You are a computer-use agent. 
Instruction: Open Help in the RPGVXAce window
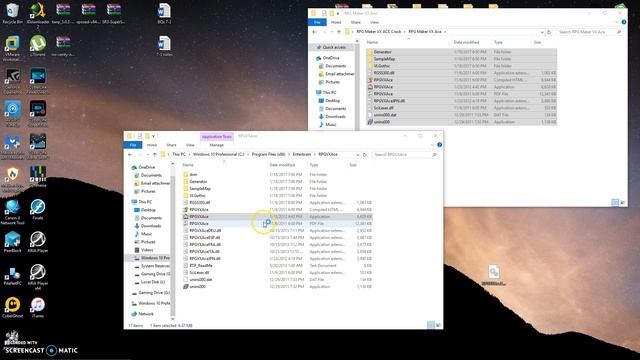[x=439, y=145]
